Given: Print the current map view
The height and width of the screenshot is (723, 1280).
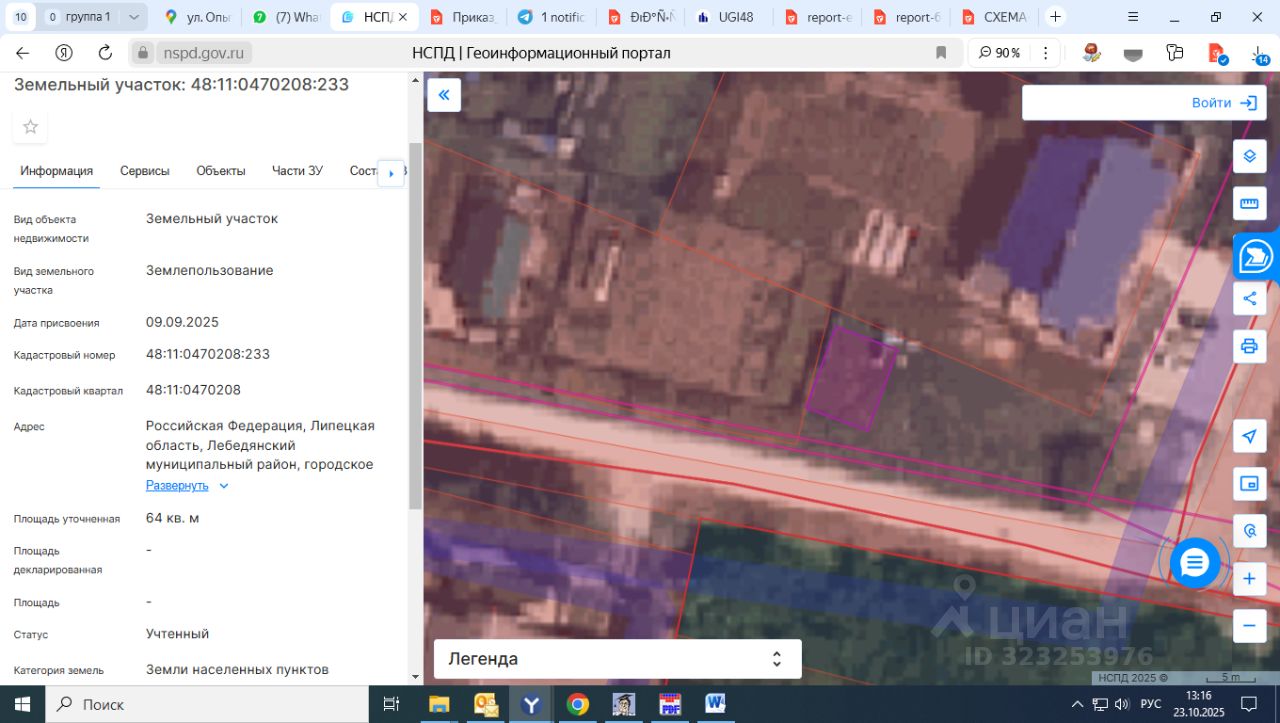Looking at the screenshot, I should [1249, 346].
